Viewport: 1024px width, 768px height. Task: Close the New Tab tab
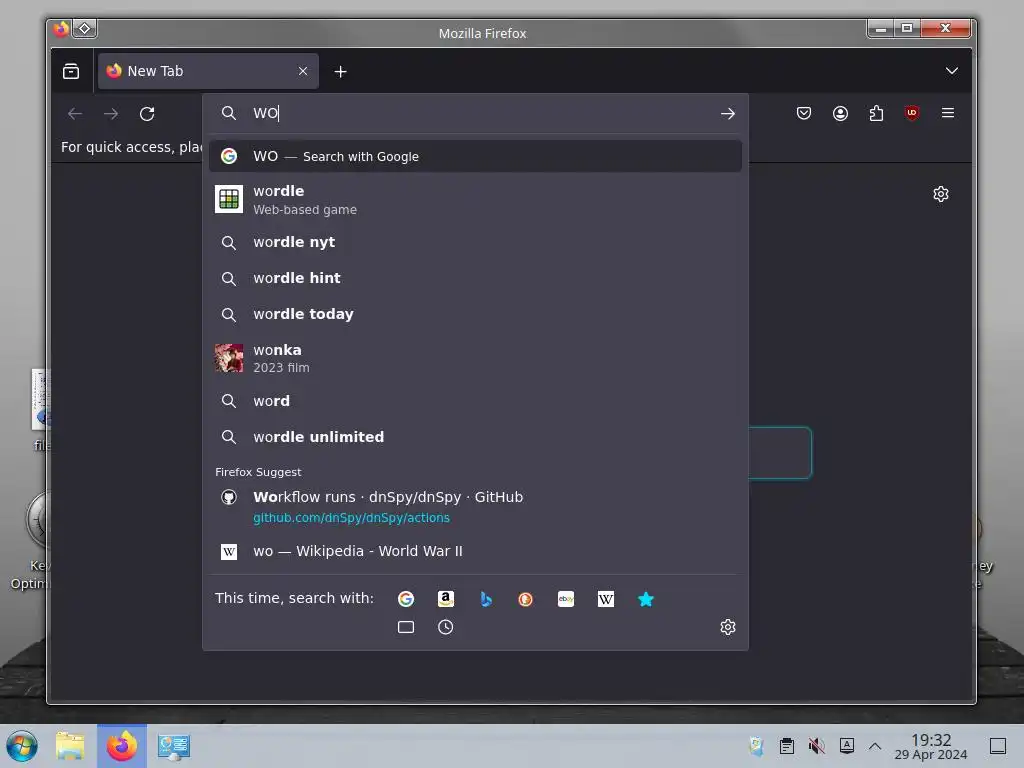pyautogui.click(x=303, y=71)
